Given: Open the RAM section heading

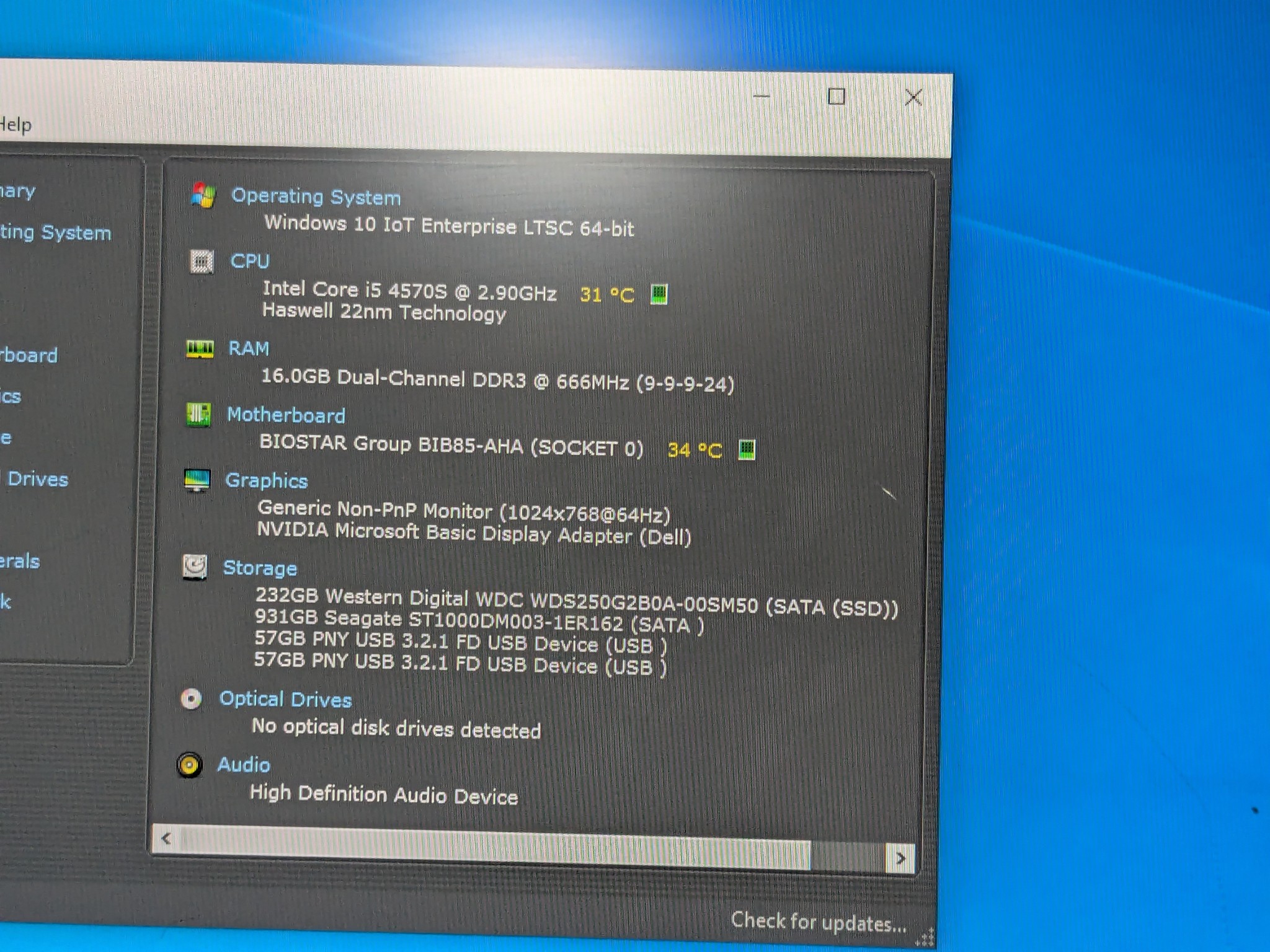Looking at the screenshot, I should (x=249, y=348).
